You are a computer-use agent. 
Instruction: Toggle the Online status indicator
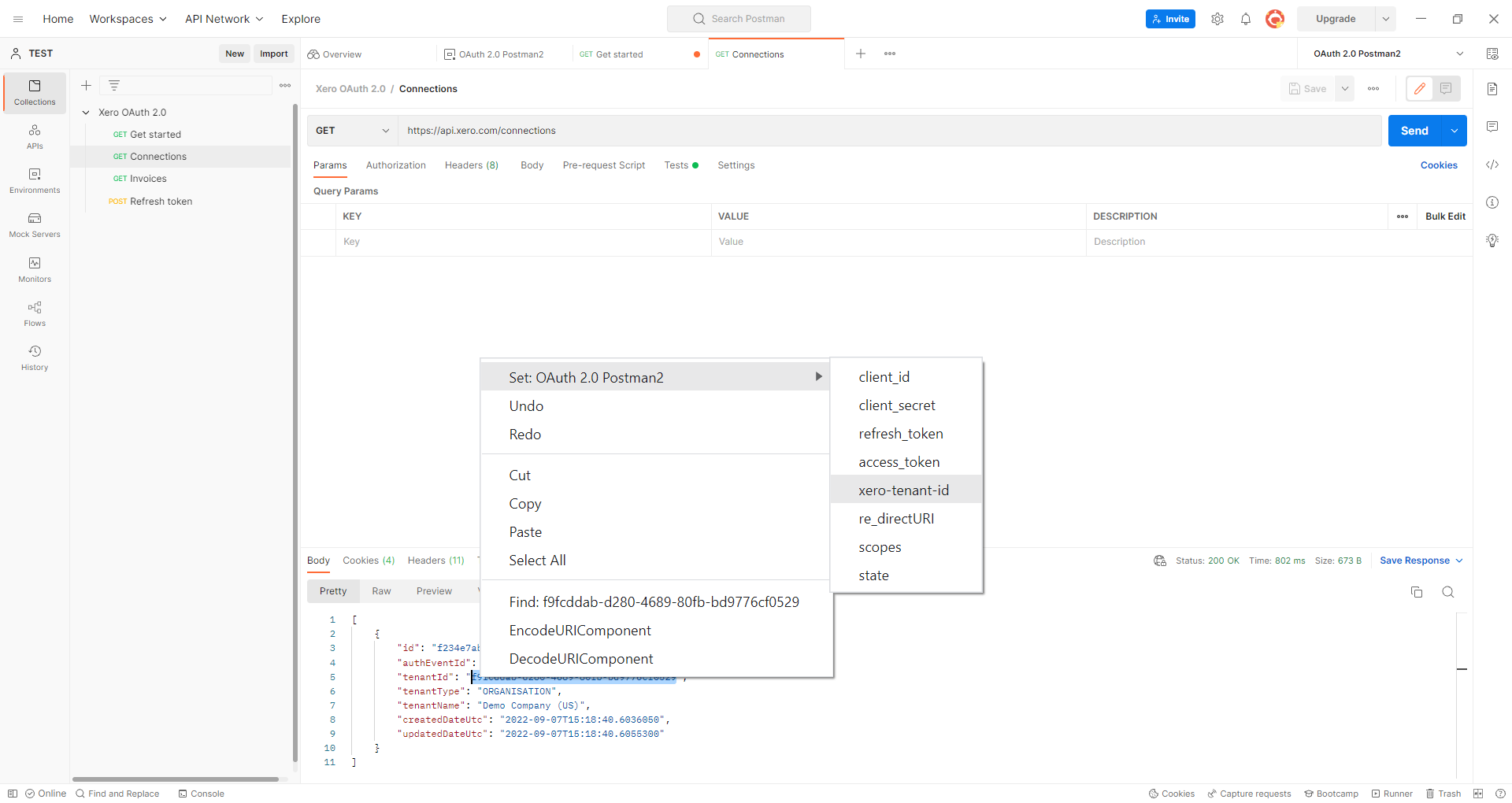(45, 794)
